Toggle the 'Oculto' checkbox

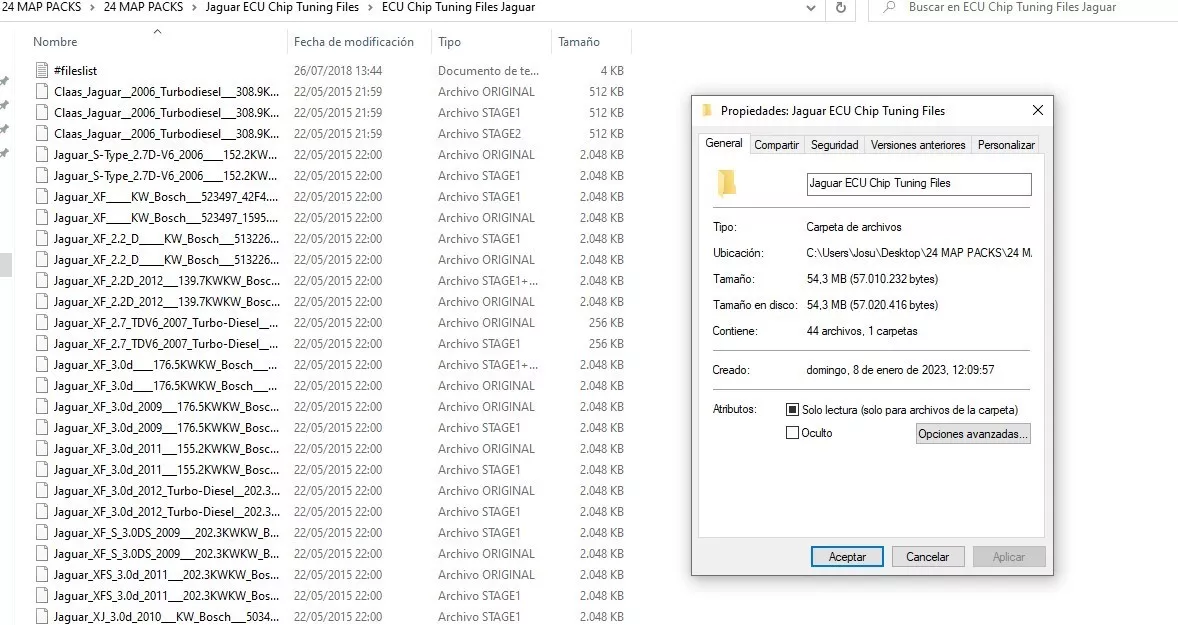tap(792, 433)
